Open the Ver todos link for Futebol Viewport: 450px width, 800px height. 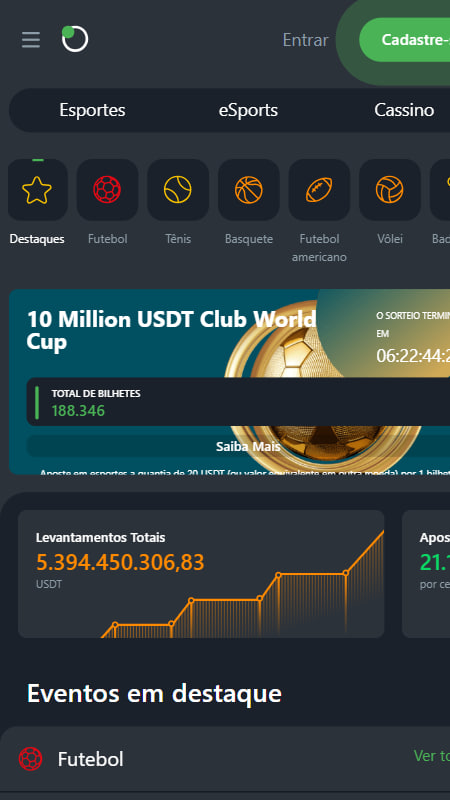(432, 756)
